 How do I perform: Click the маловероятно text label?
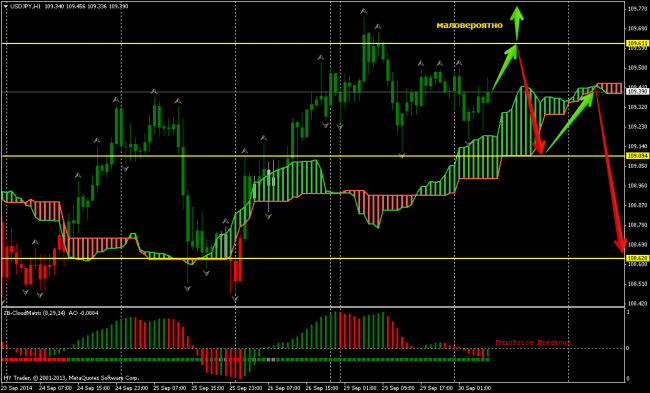[x=469, y=25]
